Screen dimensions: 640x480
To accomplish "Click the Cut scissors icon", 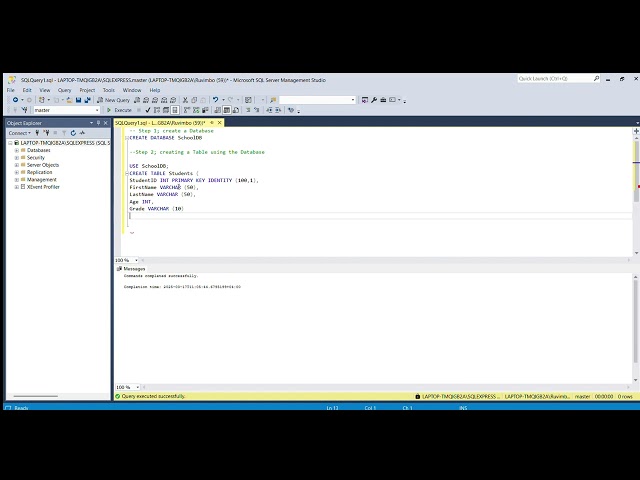I will tap(185, 100).
